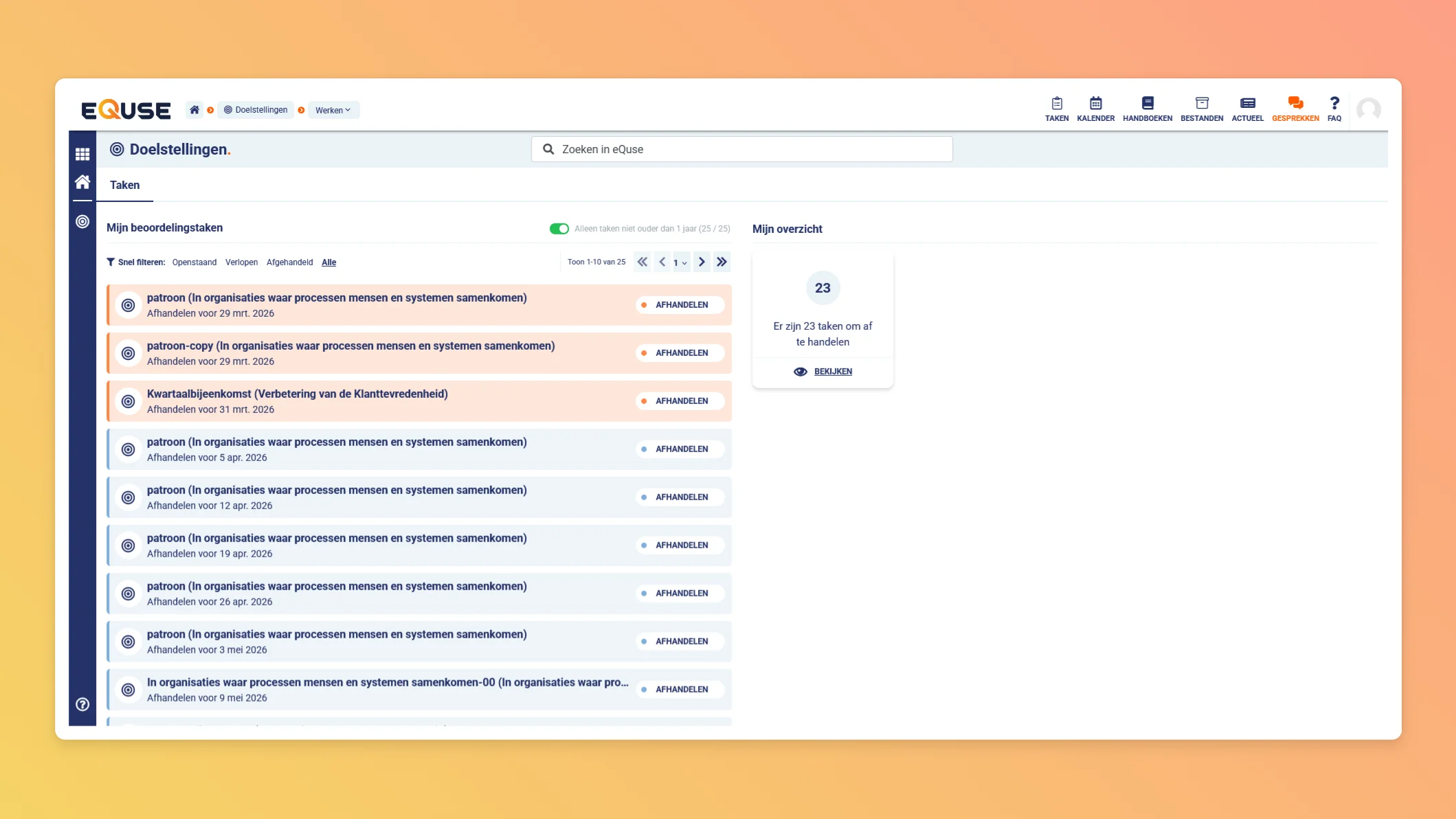The height and width of the screenshot is (819, 1456).
Task: Click the help icon at sidebar bottom
Action: pyautogui.click(x=82, y=704)
